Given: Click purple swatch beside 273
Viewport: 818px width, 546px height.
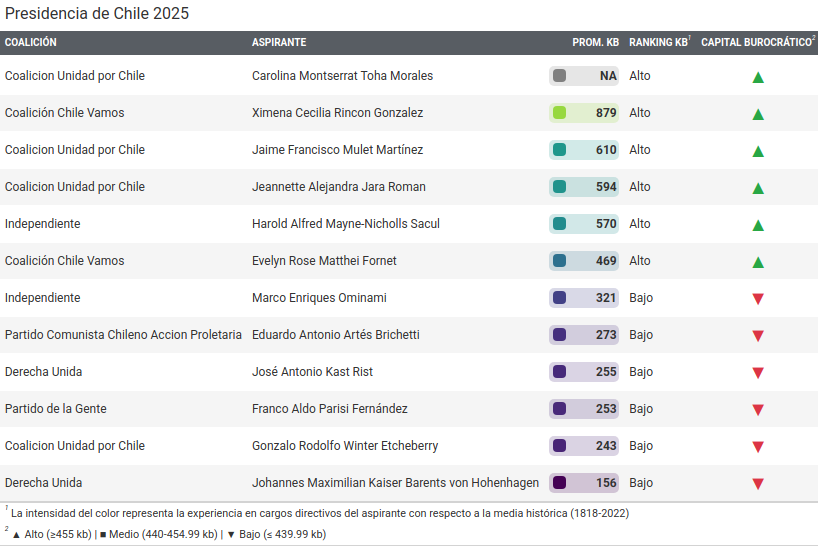Looking at the screenshot, I should tap(559, 335).
